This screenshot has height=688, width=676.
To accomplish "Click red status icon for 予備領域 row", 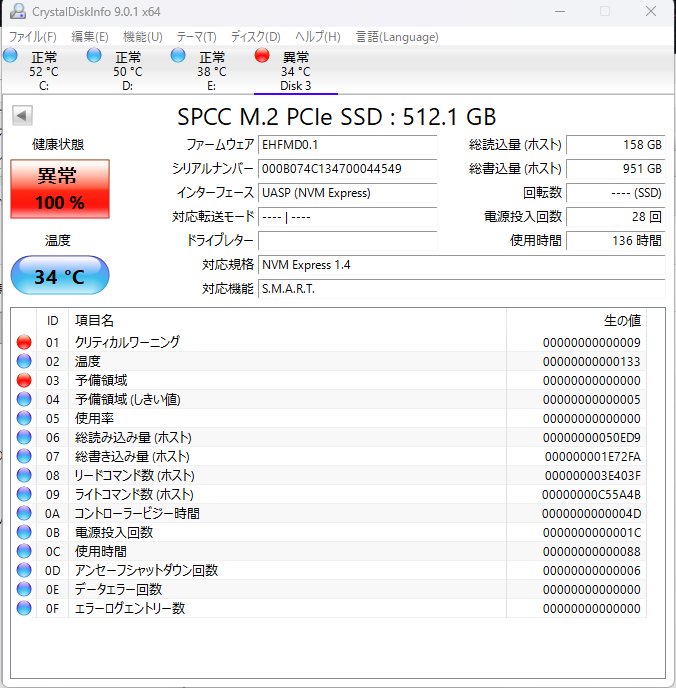I will [x=24, y=380].
